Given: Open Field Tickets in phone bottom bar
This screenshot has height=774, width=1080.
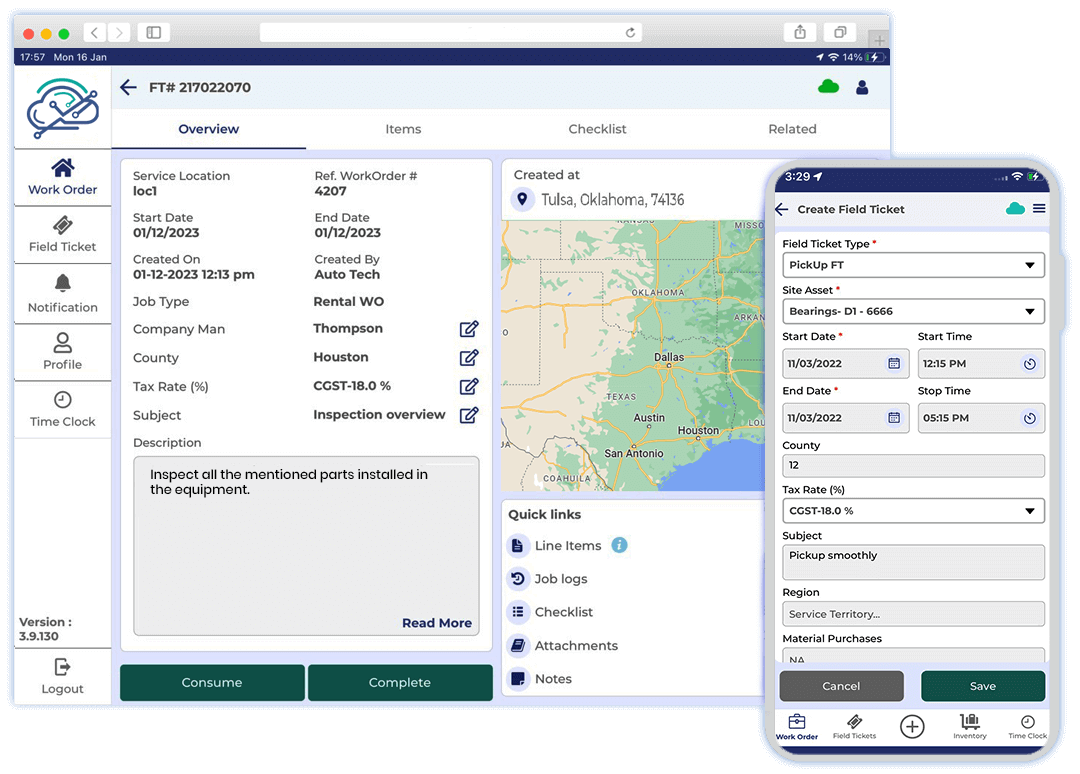Looking at the screenshot, I should click(854, 727).
